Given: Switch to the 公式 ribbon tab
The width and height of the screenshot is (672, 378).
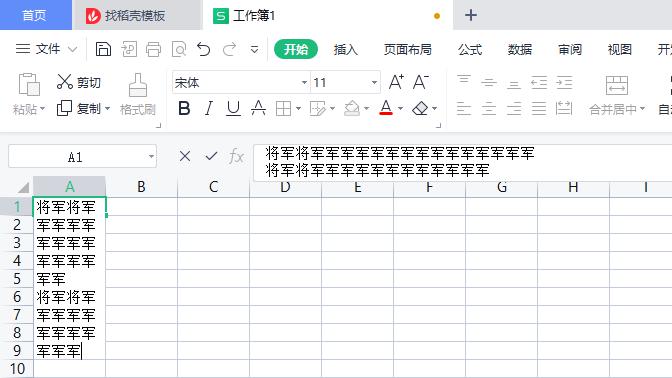Looking at the screenshot, I should pos(470,50).
